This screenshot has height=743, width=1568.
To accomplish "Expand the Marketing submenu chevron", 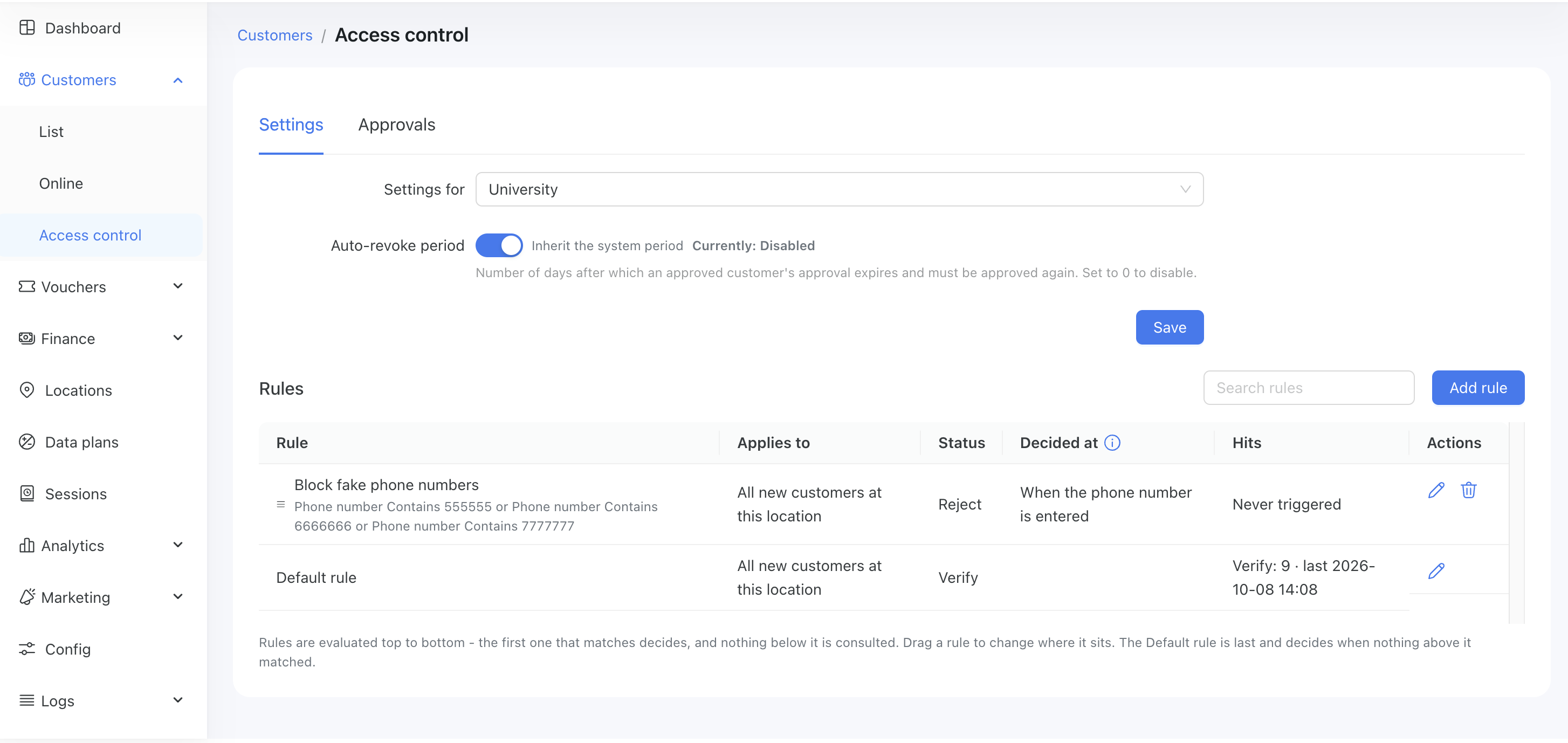I will tap(178, 596).
